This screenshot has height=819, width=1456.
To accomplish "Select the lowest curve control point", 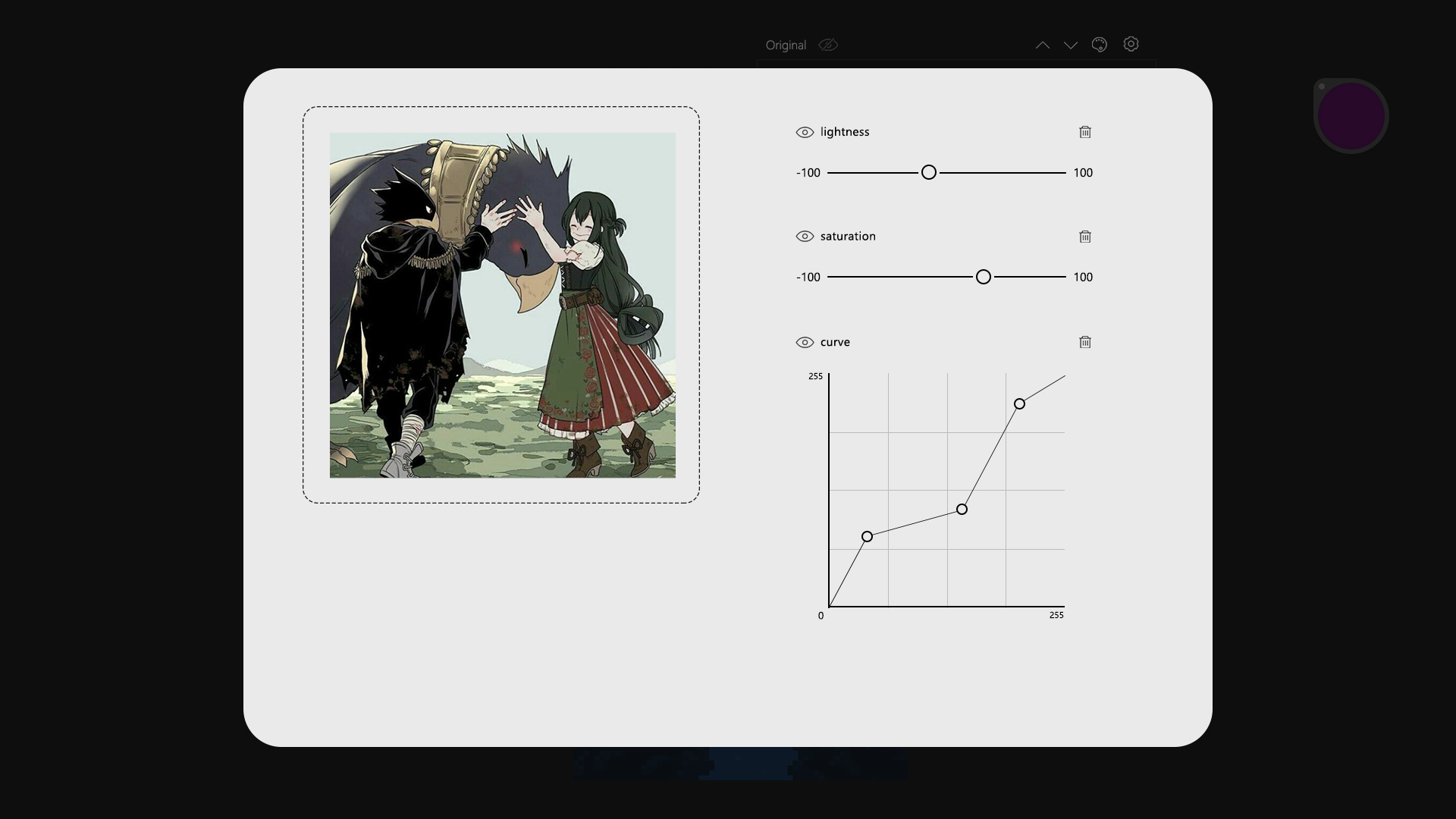I will click(x=867, y=537).
